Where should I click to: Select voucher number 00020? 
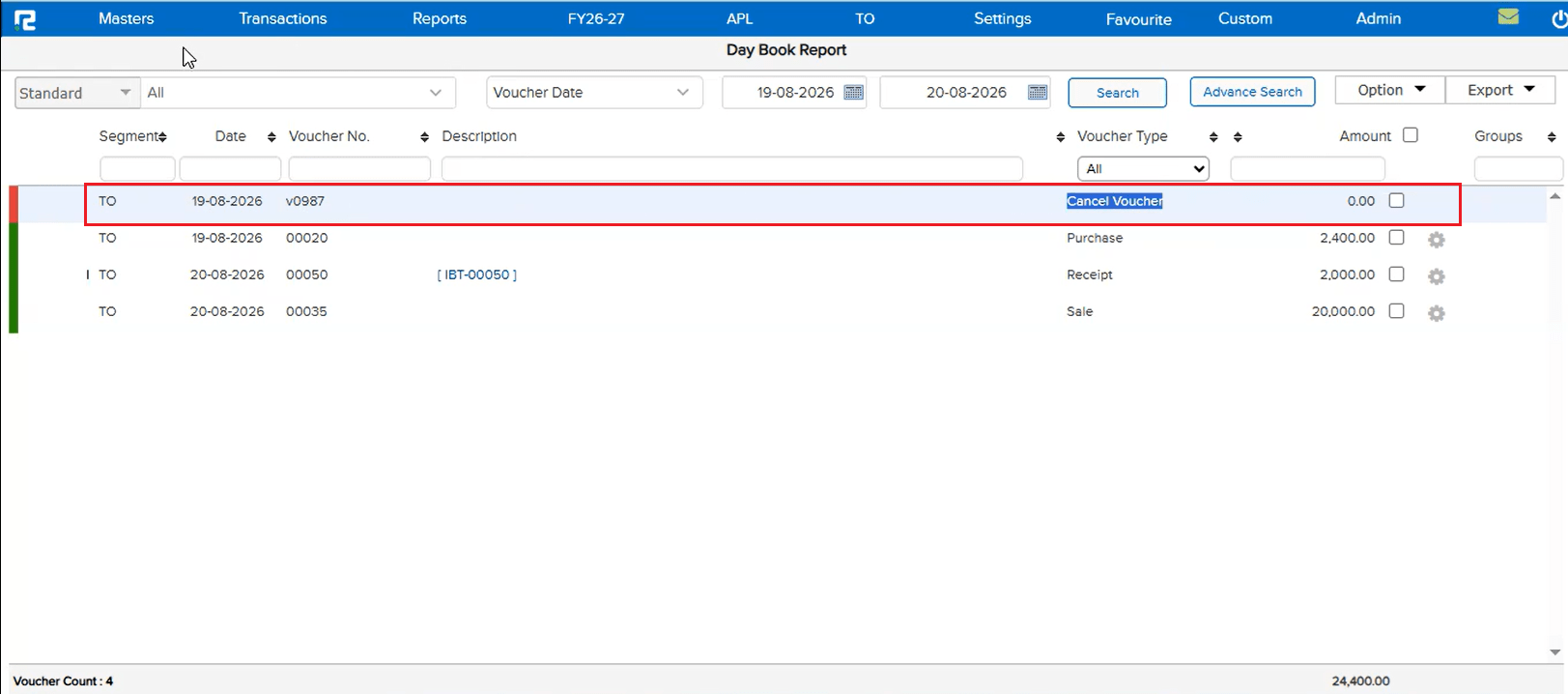[307, 238]
